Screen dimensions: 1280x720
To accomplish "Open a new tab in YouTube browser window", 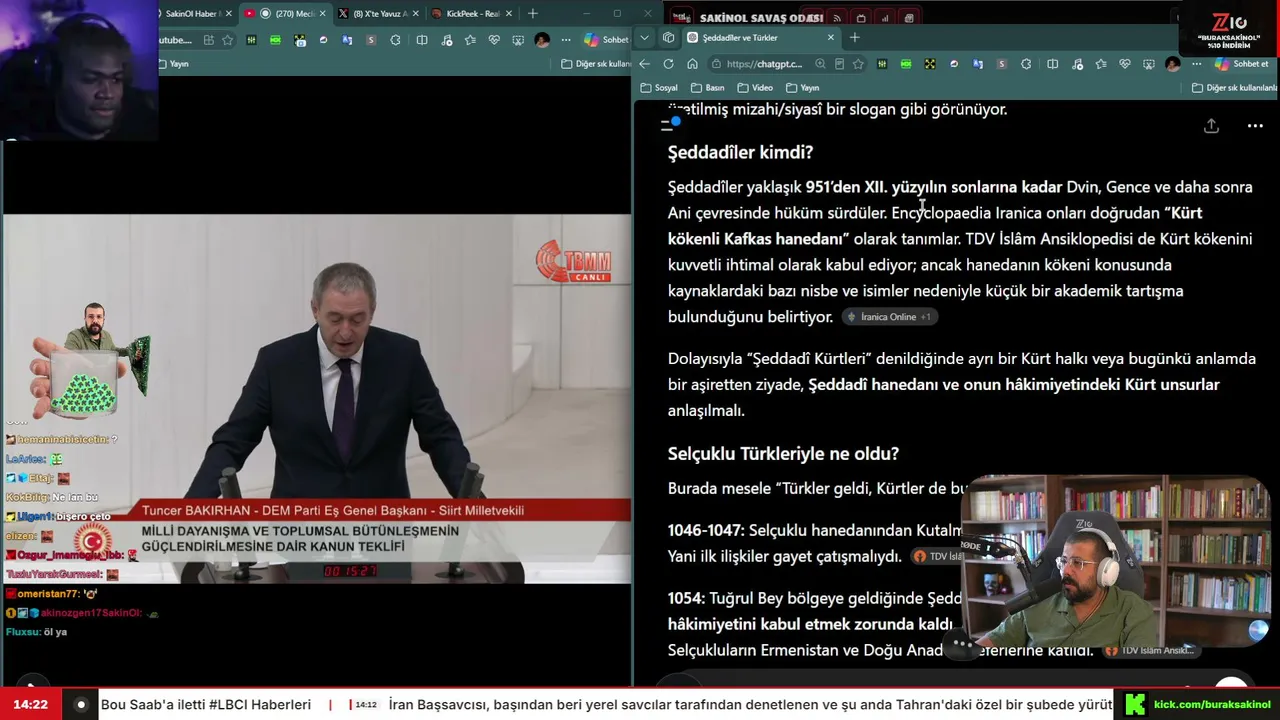I will coord(532,14).
